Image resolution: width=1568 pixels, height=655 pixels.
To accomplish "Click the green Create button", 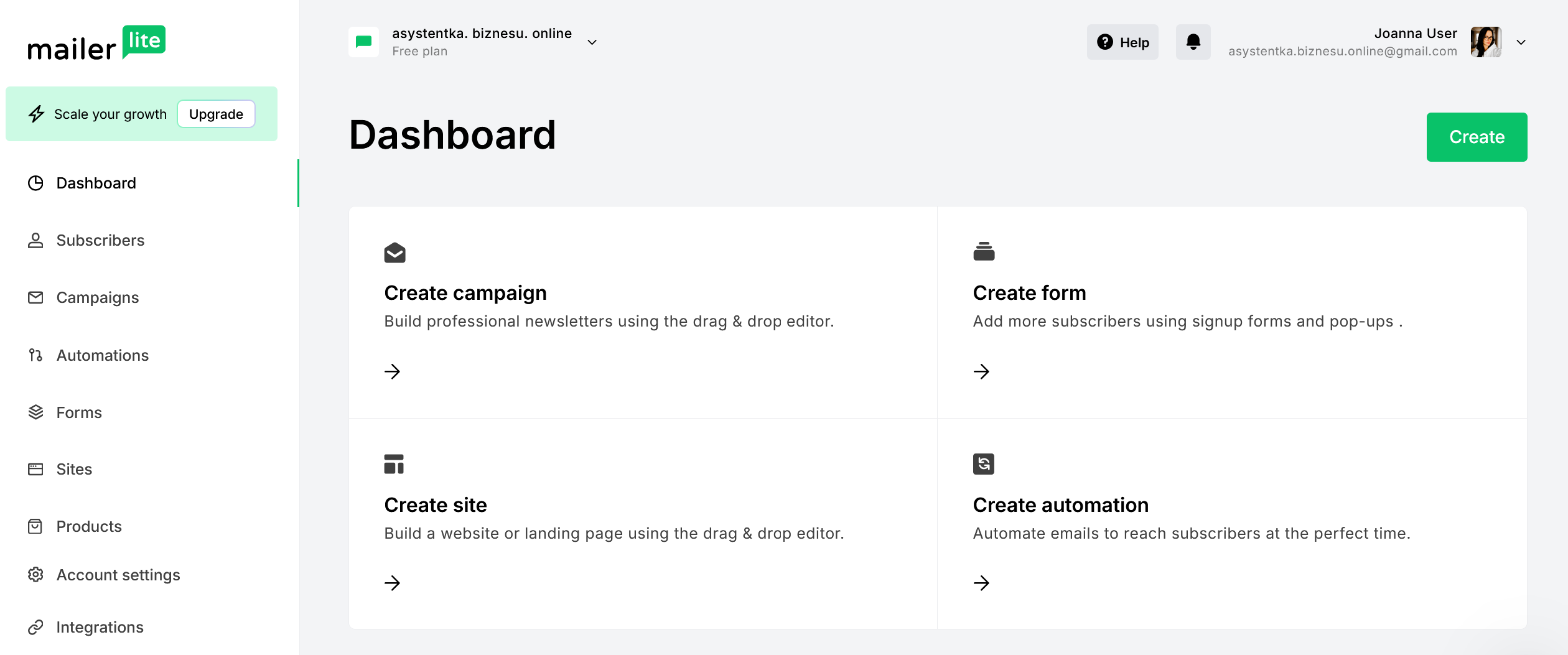I will pos(1477,137).
